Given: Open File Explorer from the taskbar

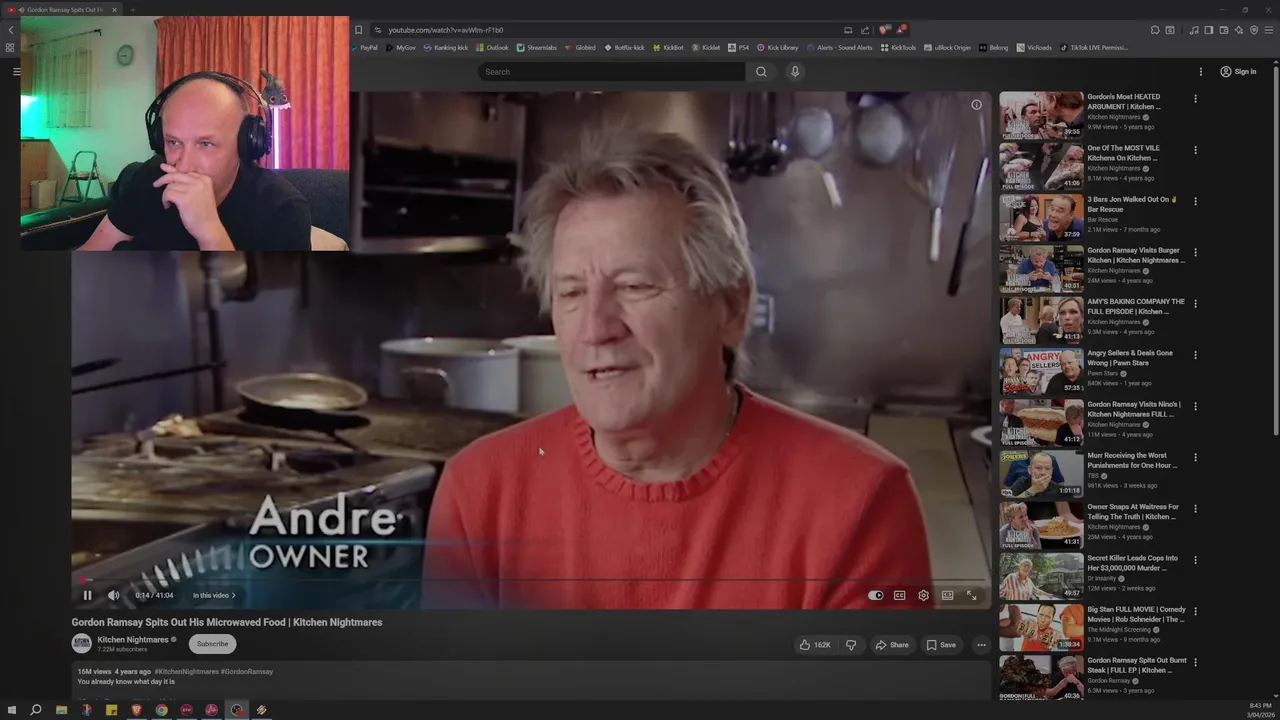Looking at the screenshot, I should [x=61, y=710].
